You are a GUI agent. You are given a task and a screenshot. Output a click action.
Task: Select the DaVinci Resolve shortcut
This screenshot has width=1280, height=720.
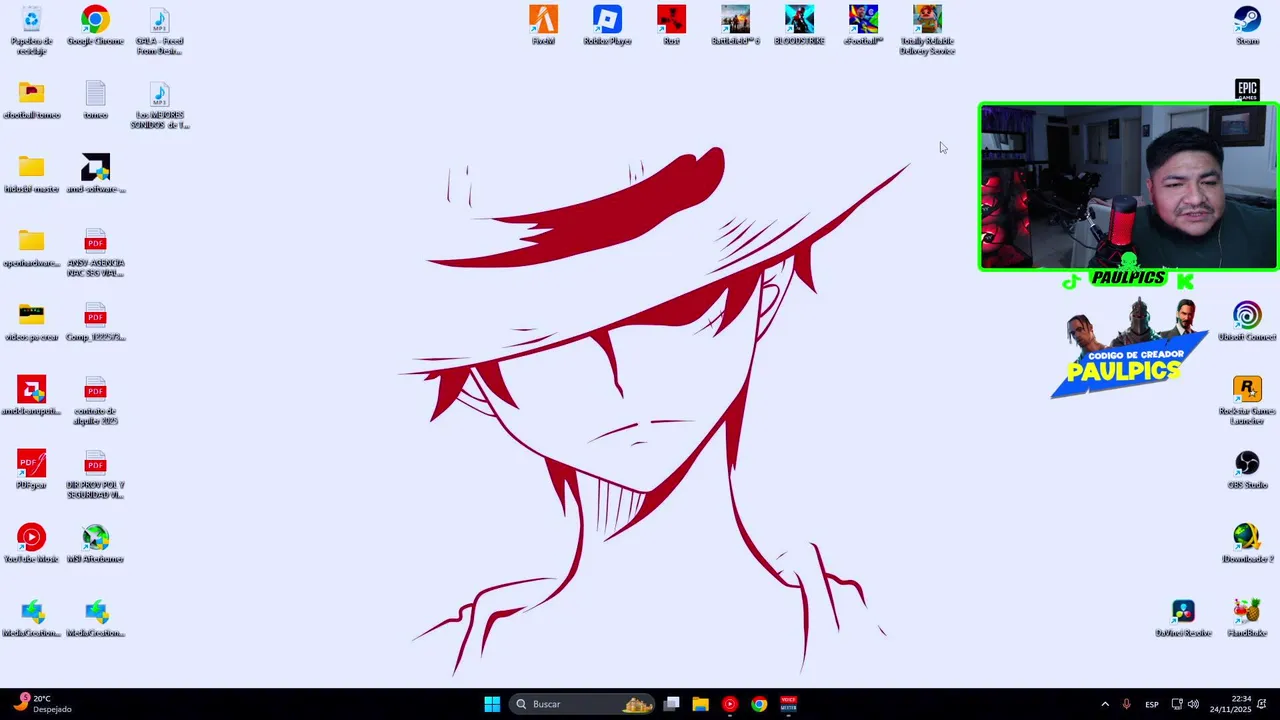(1183, 618)
